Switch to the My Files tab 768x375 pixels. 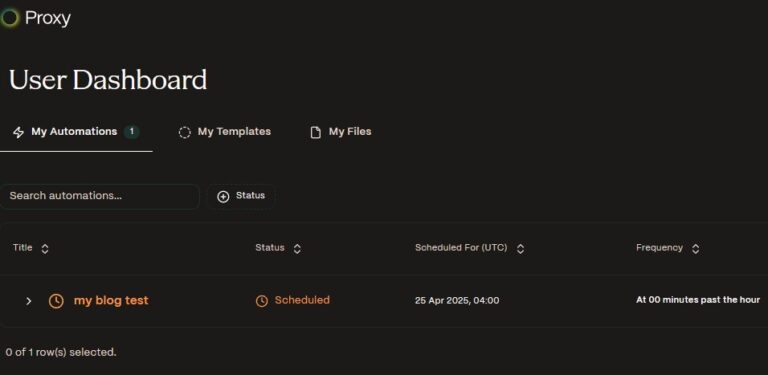click(341, 132)
